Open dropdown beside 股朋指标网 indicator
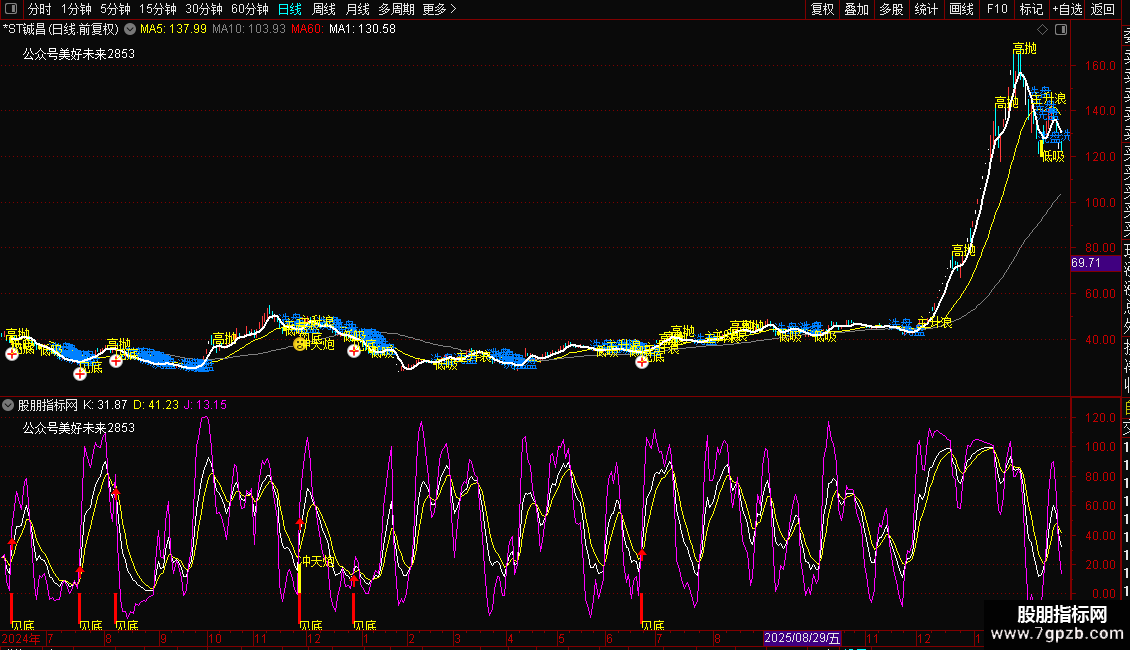The height and width of the screenshot is (650, 1130). [x=9, y=405]
